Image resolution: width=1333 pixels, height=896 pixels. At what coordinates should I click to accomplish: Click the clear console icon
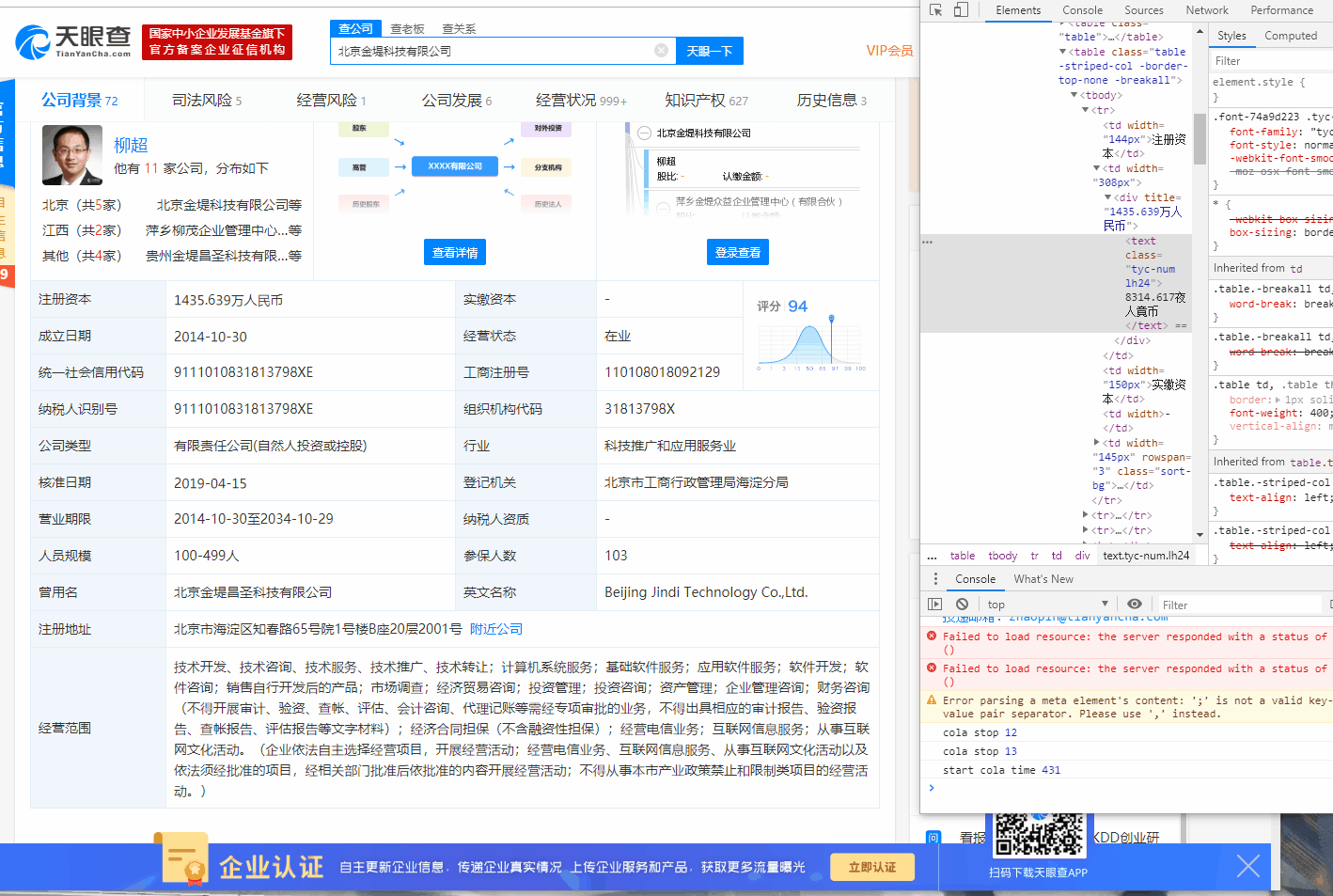(x=962, y=605)
